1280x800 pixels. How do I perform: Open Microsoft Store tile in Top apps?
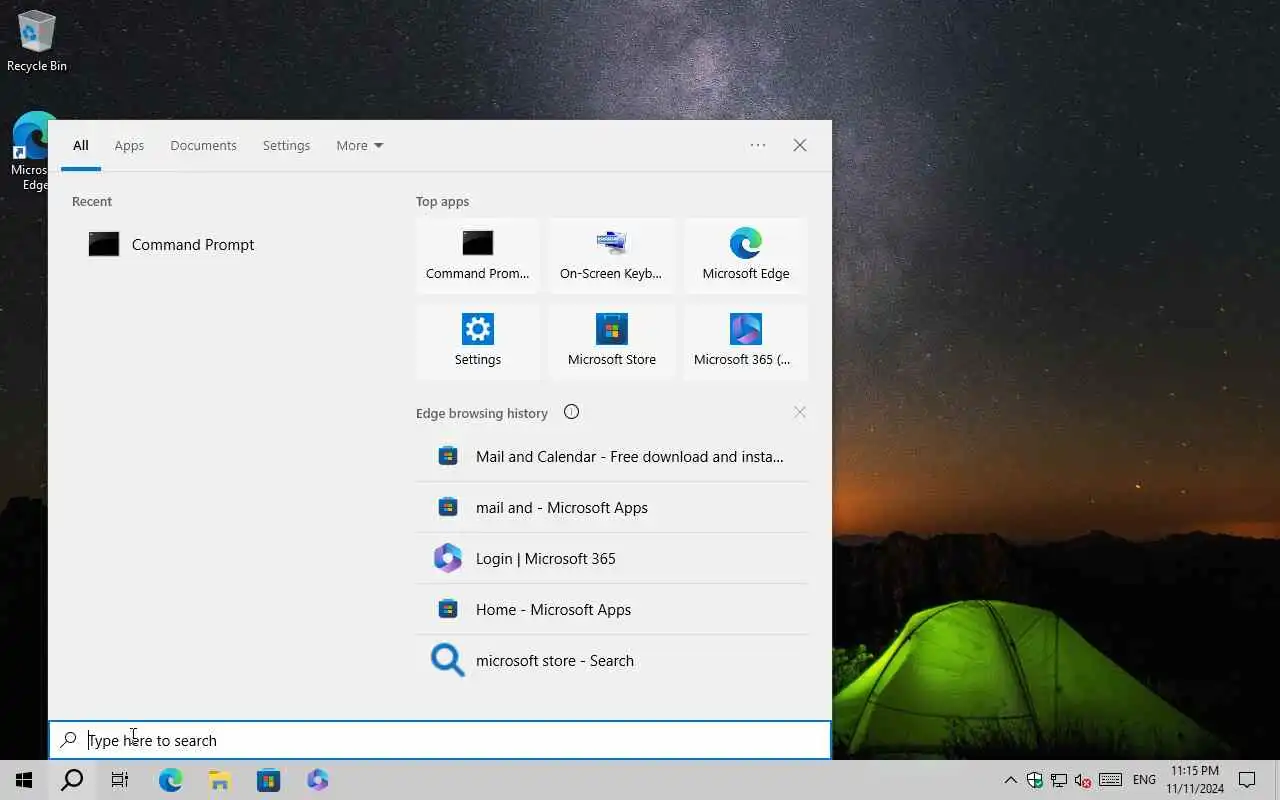point(611,342)
